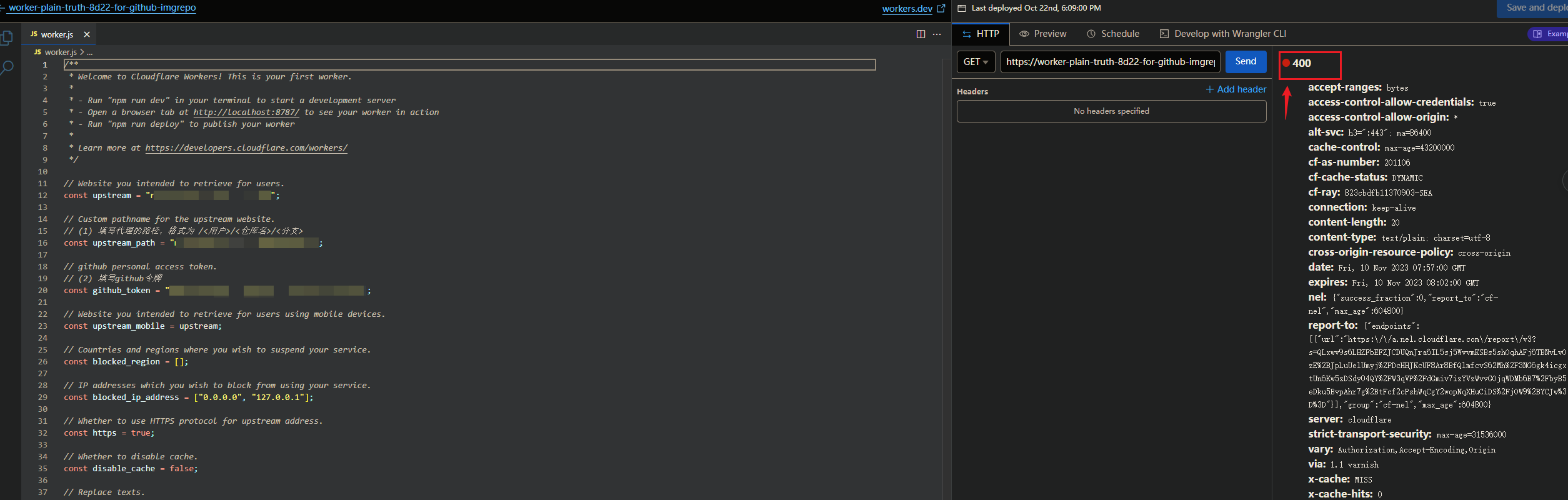Screen dimensions: 1568x500
Task: Click the server: cloudflare header
Action: [1349, 419]
